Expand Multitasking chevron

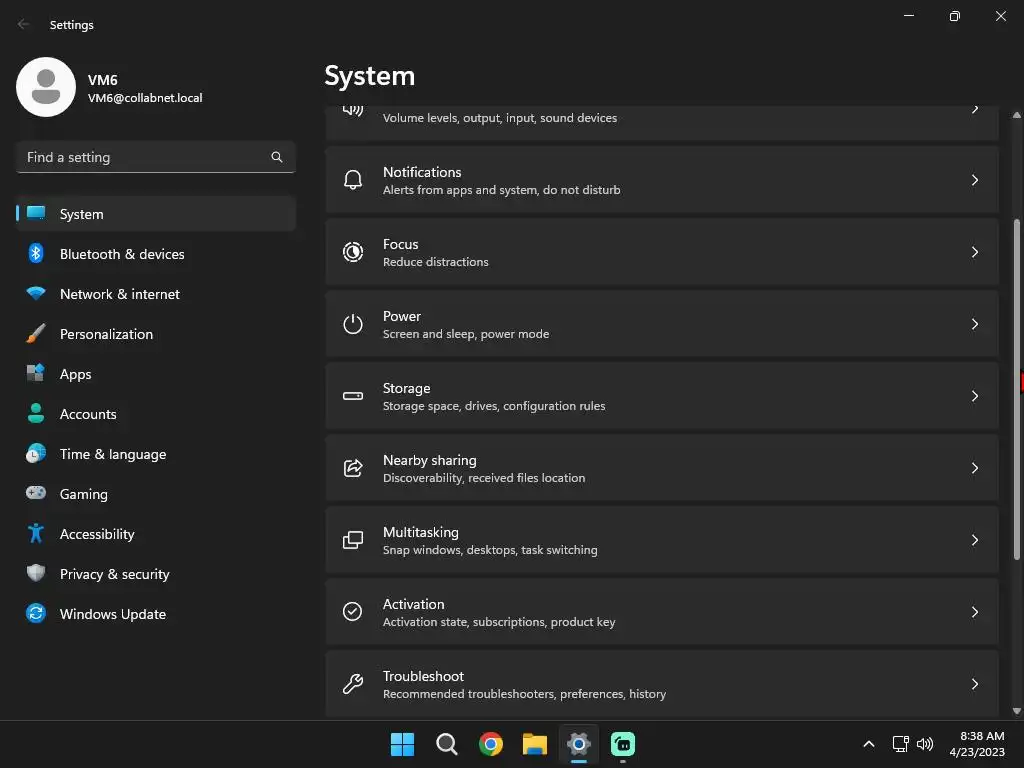[975, 540]
